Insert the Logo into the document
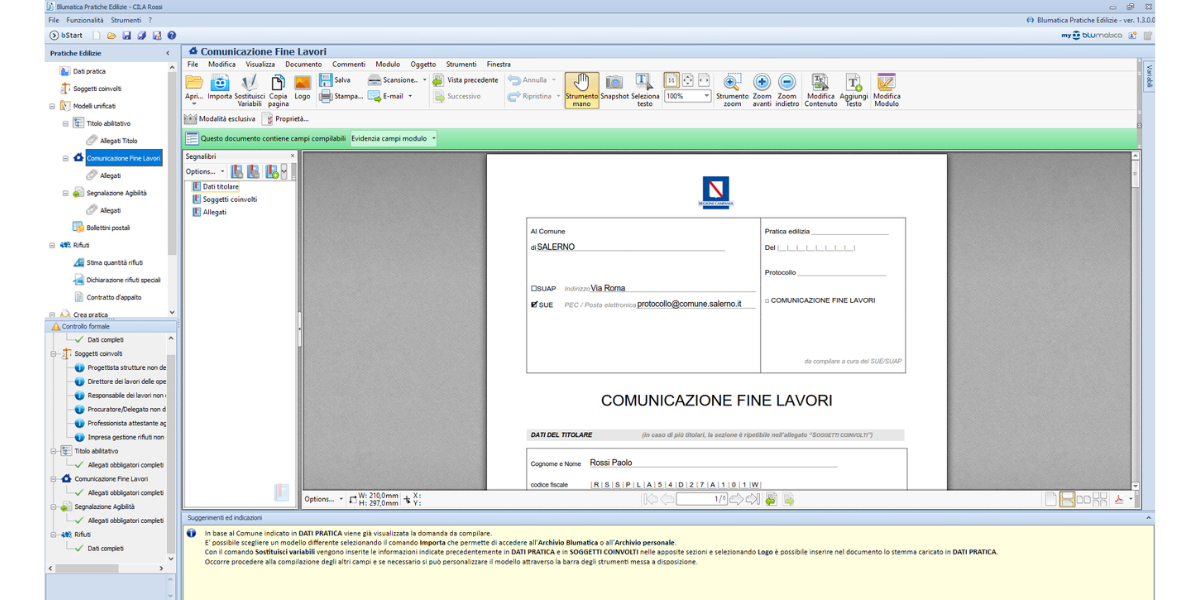This screenshot has width=1200, height=600. (x=302, y=87)
